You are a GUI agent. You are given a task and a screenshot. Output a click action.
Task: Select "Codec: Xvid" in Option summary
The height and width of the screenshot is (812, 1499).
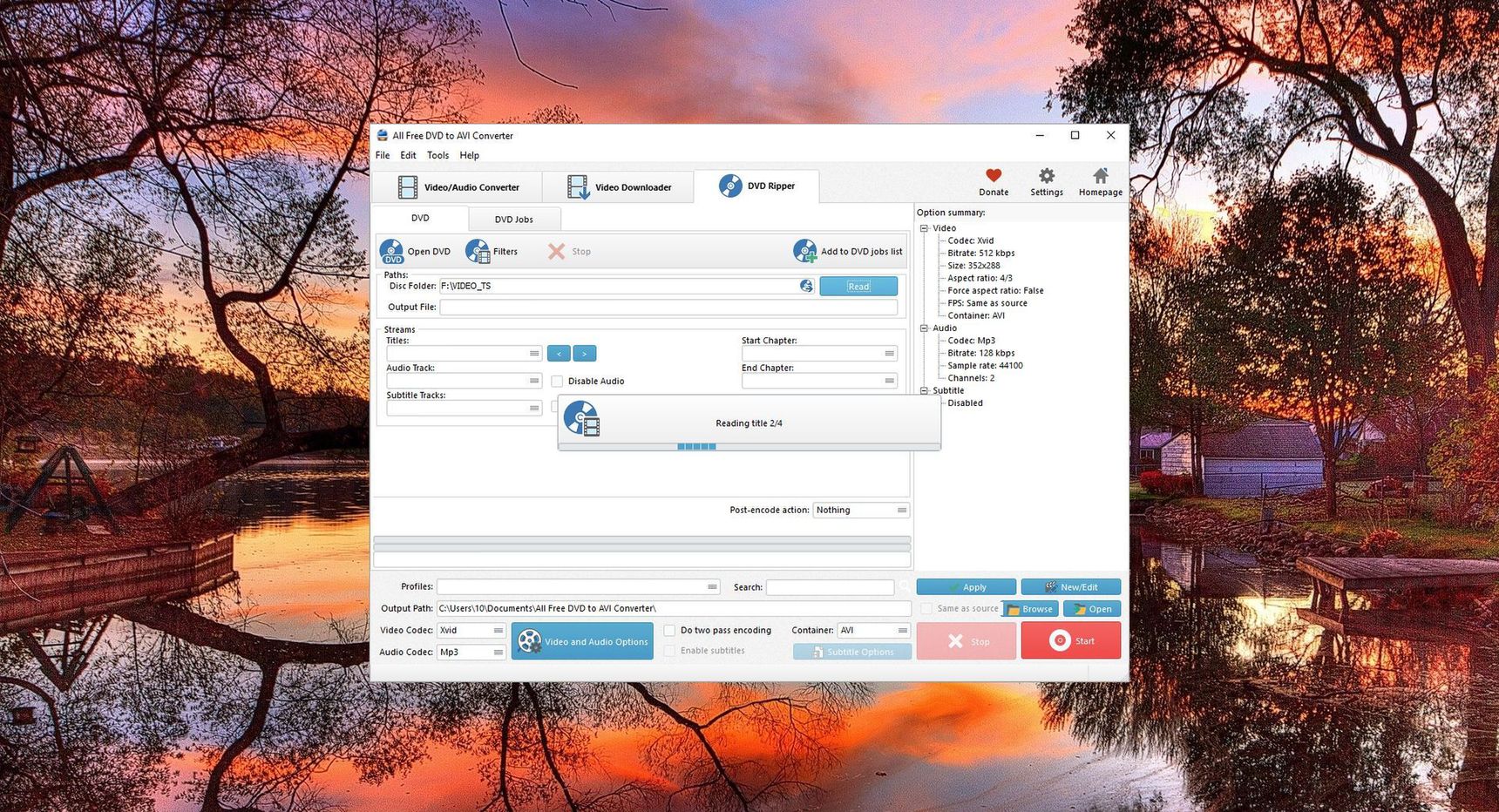970,240
